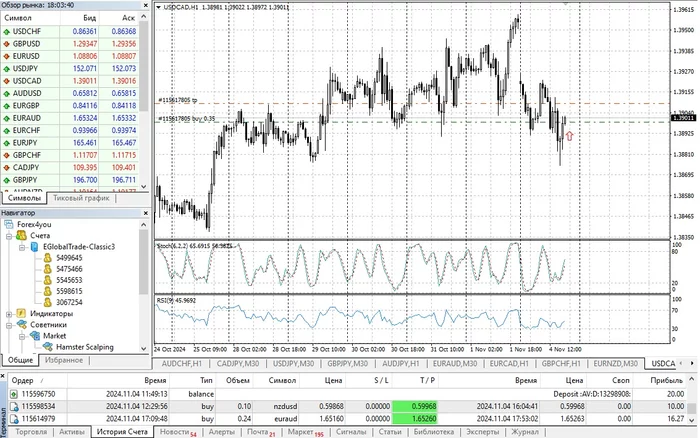Click the icon for account 5598615
Image resolution: width=700 pixels, height=438 pixels.
point(47,292)
